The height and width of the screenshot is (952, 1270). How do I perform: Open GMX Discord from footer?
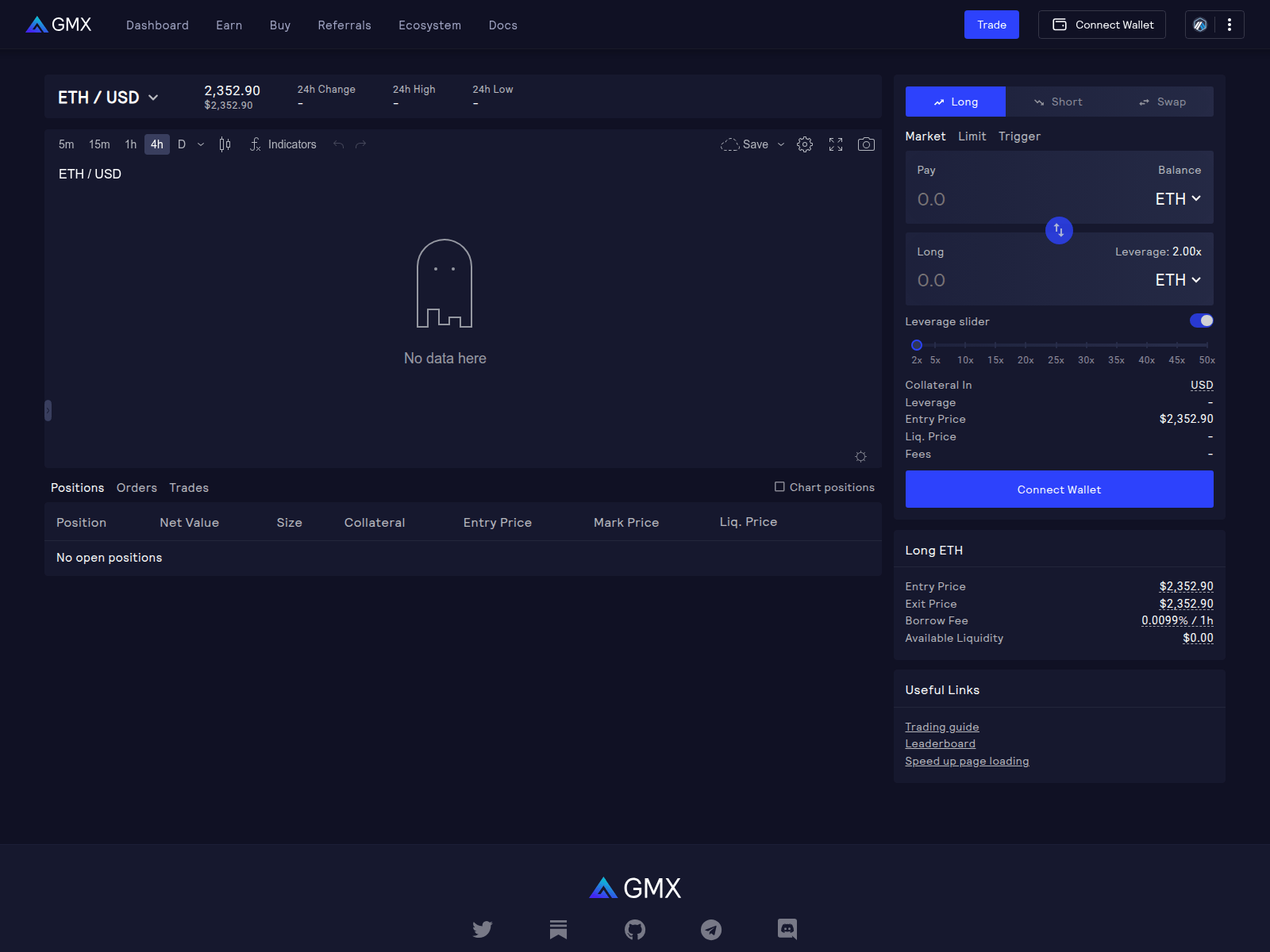[787, 929]
